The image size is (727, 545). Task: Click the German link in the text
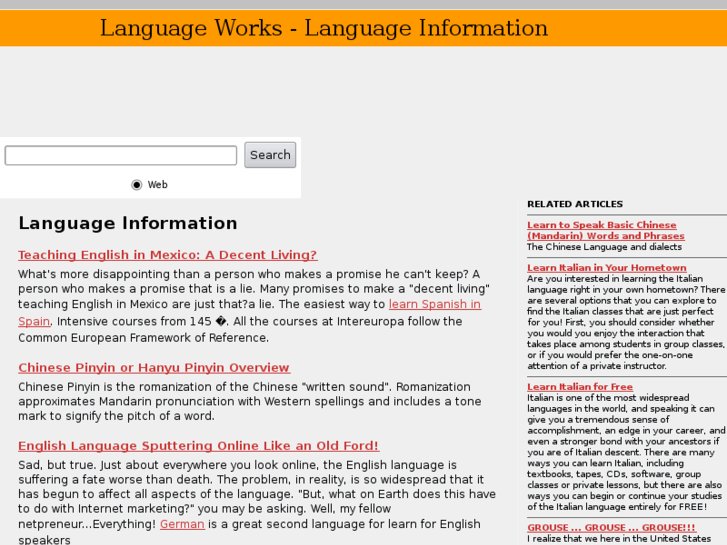tap(182, 524)
